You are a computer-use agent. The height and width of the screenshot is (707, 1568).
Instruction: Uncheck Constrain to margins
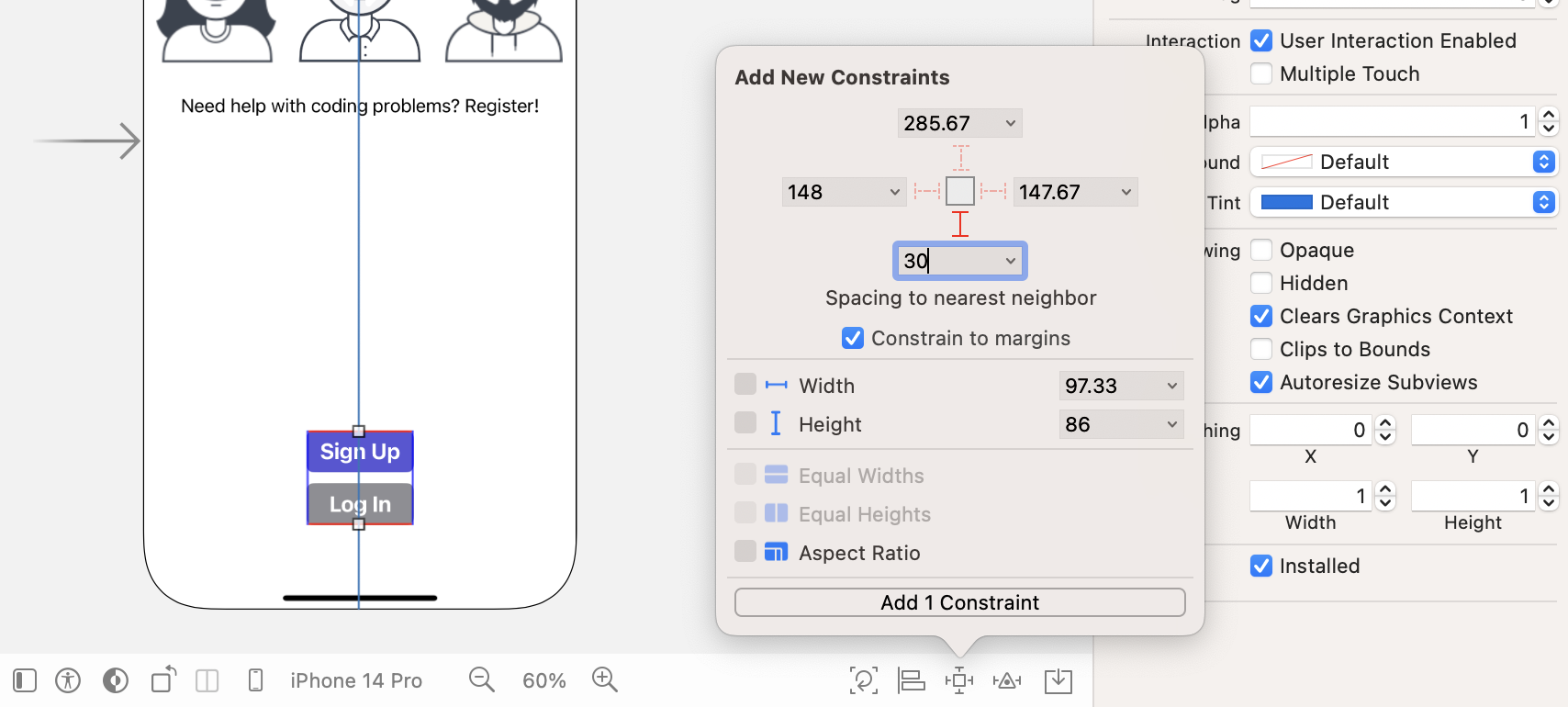click(853, 339)
